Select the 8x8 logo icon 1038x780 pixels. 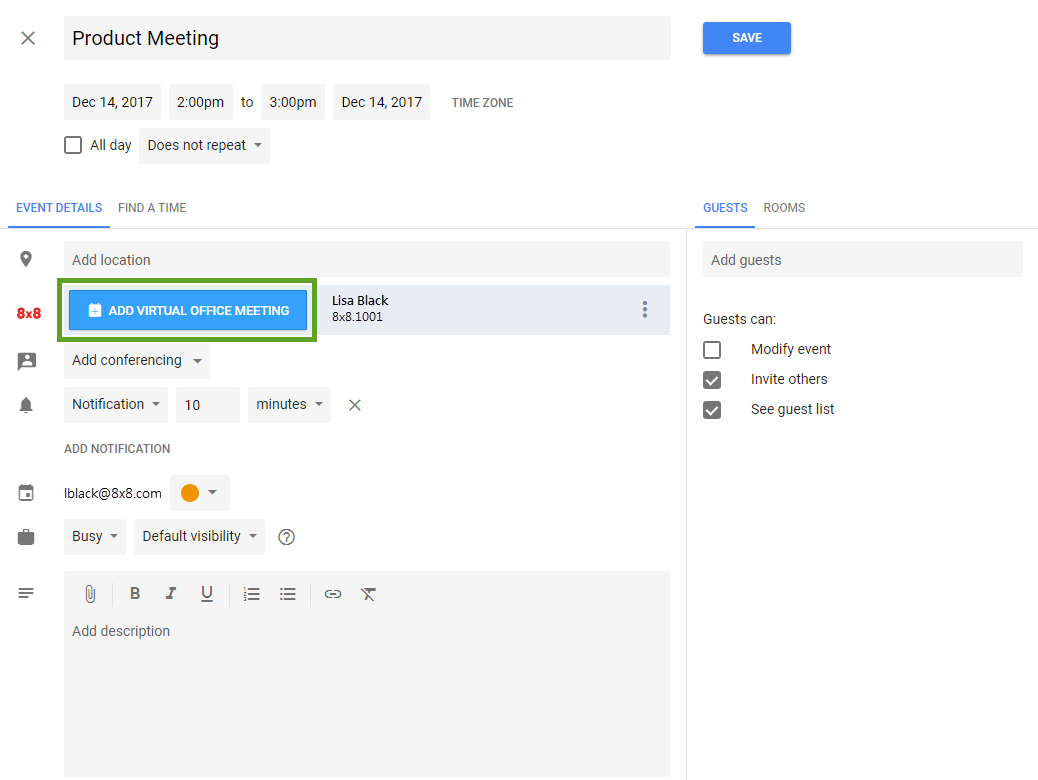28,310
